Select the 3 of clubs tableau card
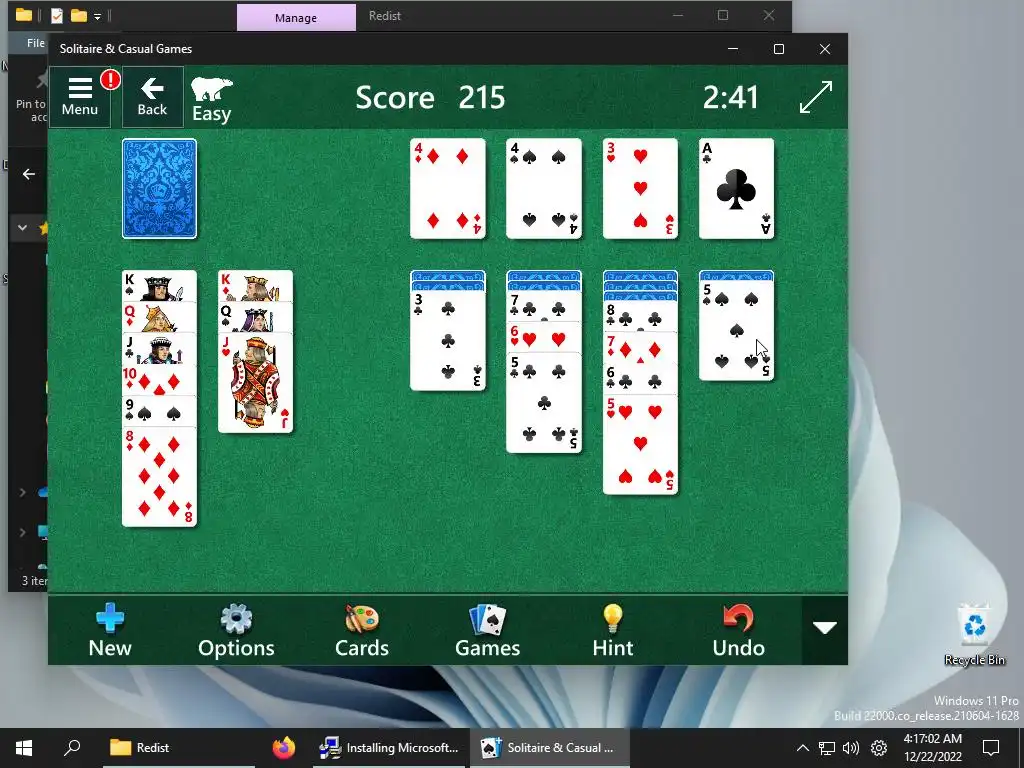 coord(447,340)
